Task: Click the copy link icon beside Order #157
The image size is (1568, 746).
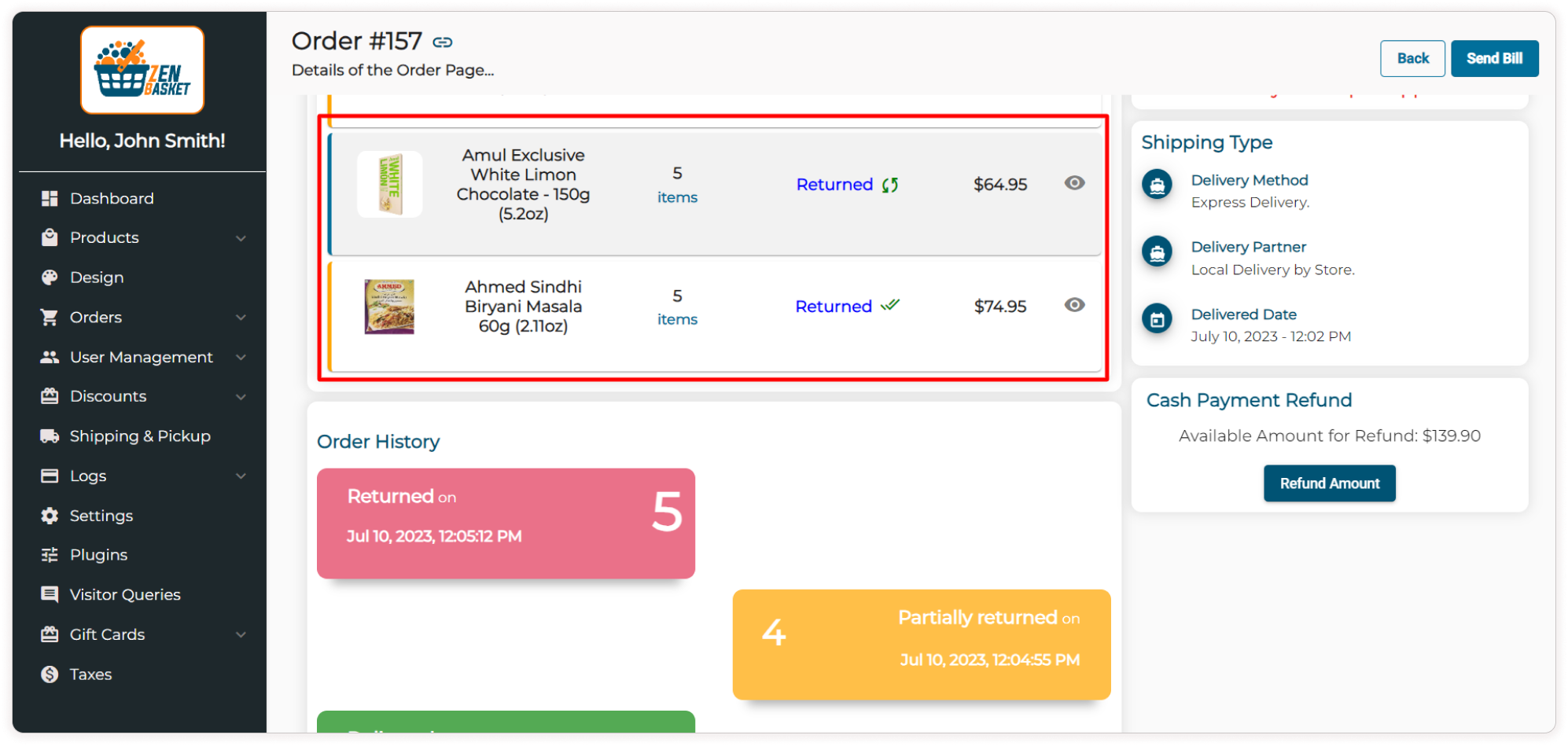Action: click(x=443, y=42)
